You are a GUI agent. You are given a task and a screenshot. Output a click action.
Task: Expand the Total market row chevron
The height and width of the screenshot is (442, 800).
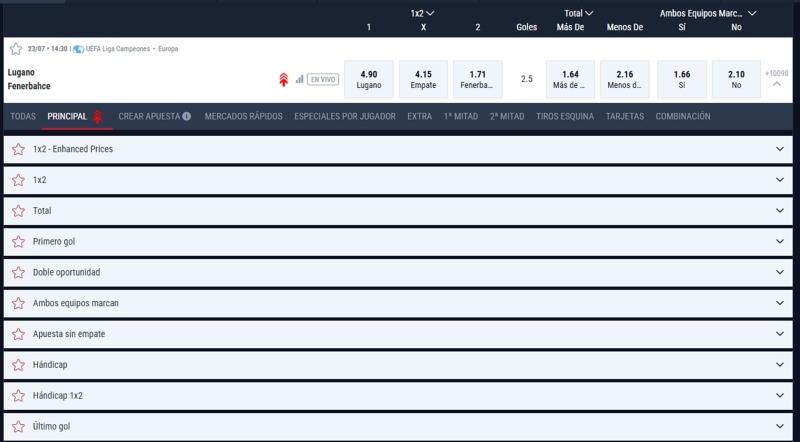tap(780, 211)
